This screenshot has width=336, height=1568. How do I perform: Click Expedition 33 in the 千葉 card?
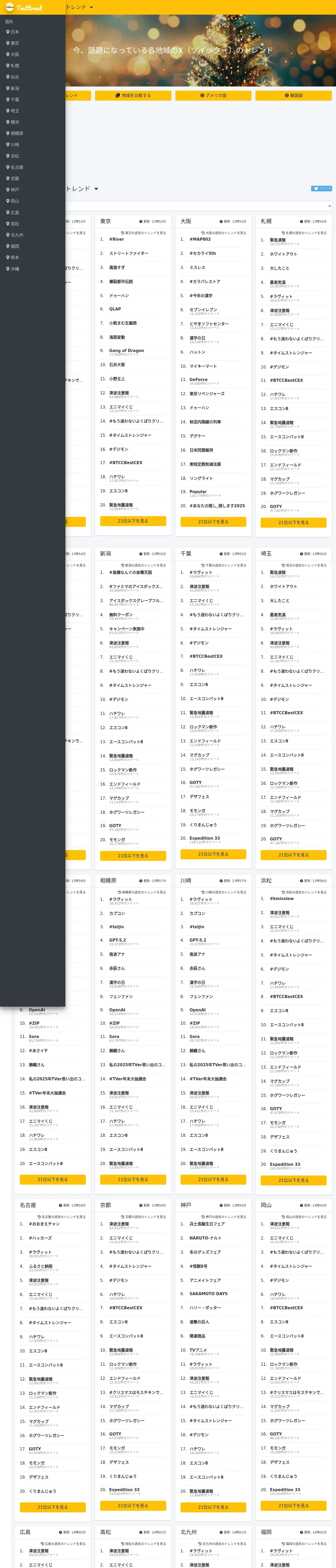coord(204,838)
